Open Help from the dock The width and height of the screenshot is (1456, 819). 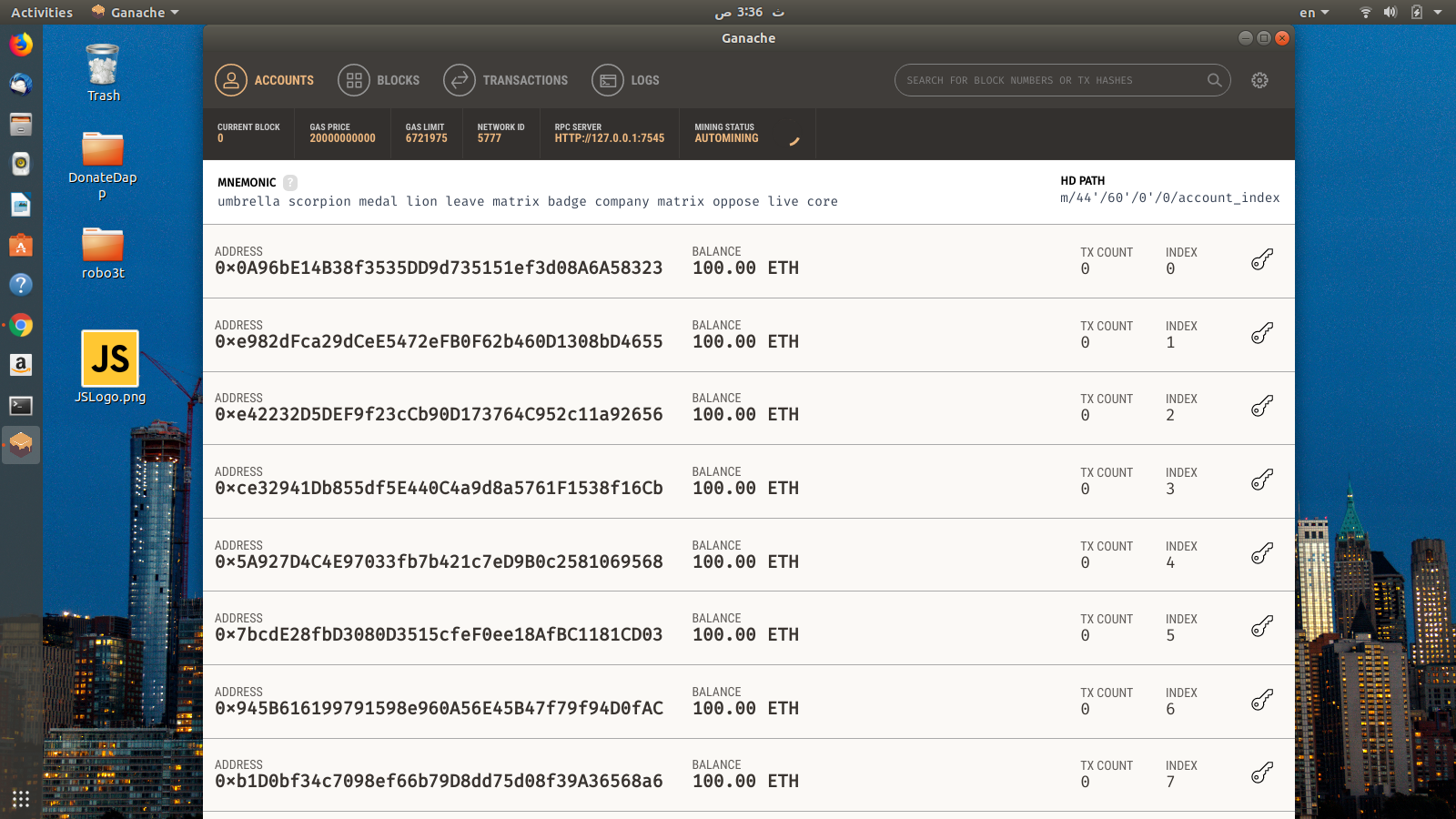21,285
